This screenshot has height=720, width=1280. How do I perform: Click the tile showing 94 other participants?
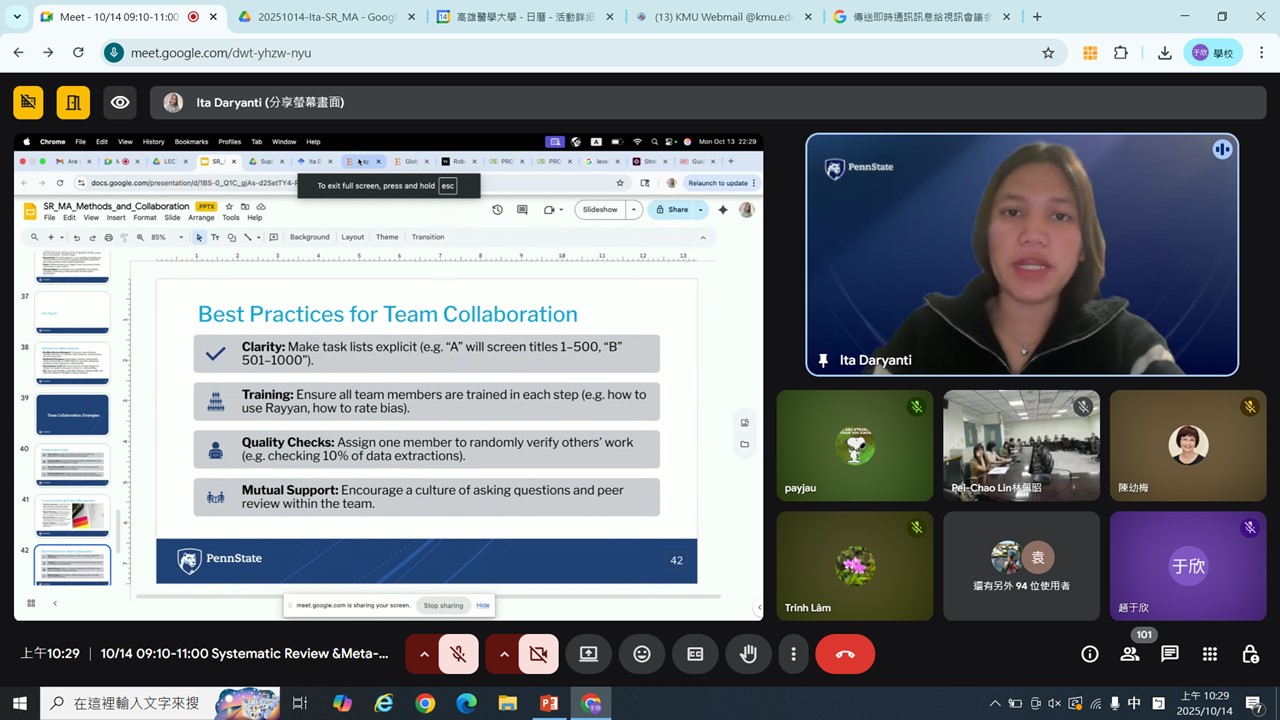[x=1021, y=566]
